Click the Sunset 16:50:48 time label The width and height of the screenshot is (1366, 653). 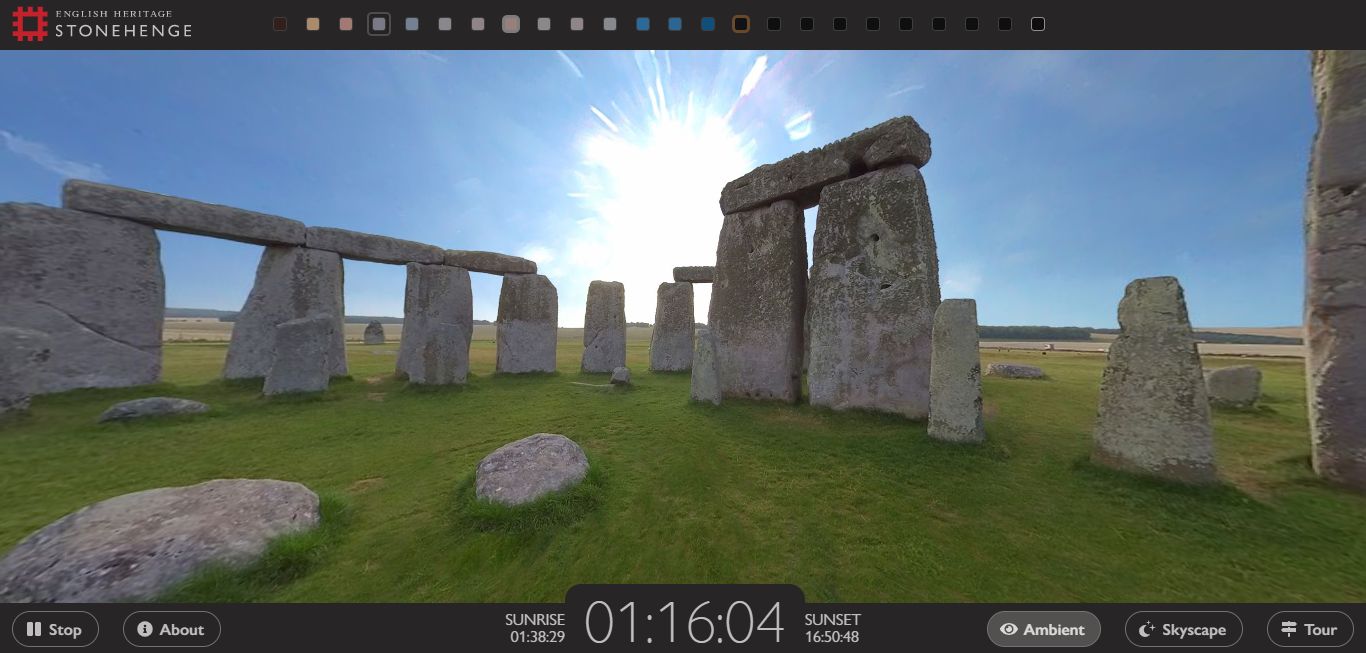point(833,628)
